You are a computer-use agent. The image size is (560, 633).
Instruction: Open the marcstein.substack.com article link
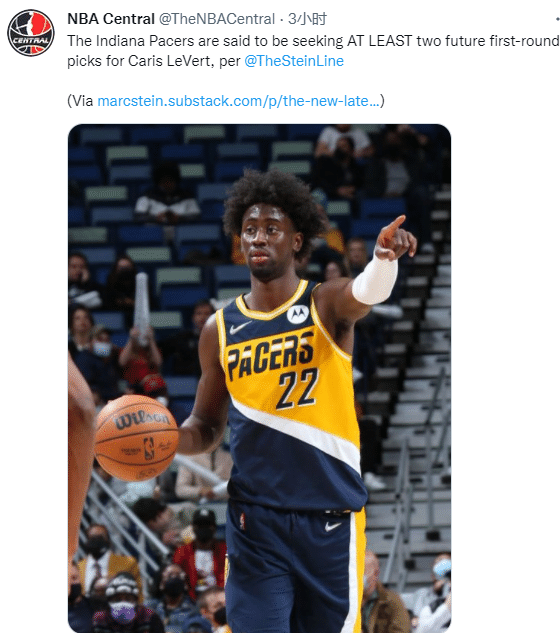point(239,101)
